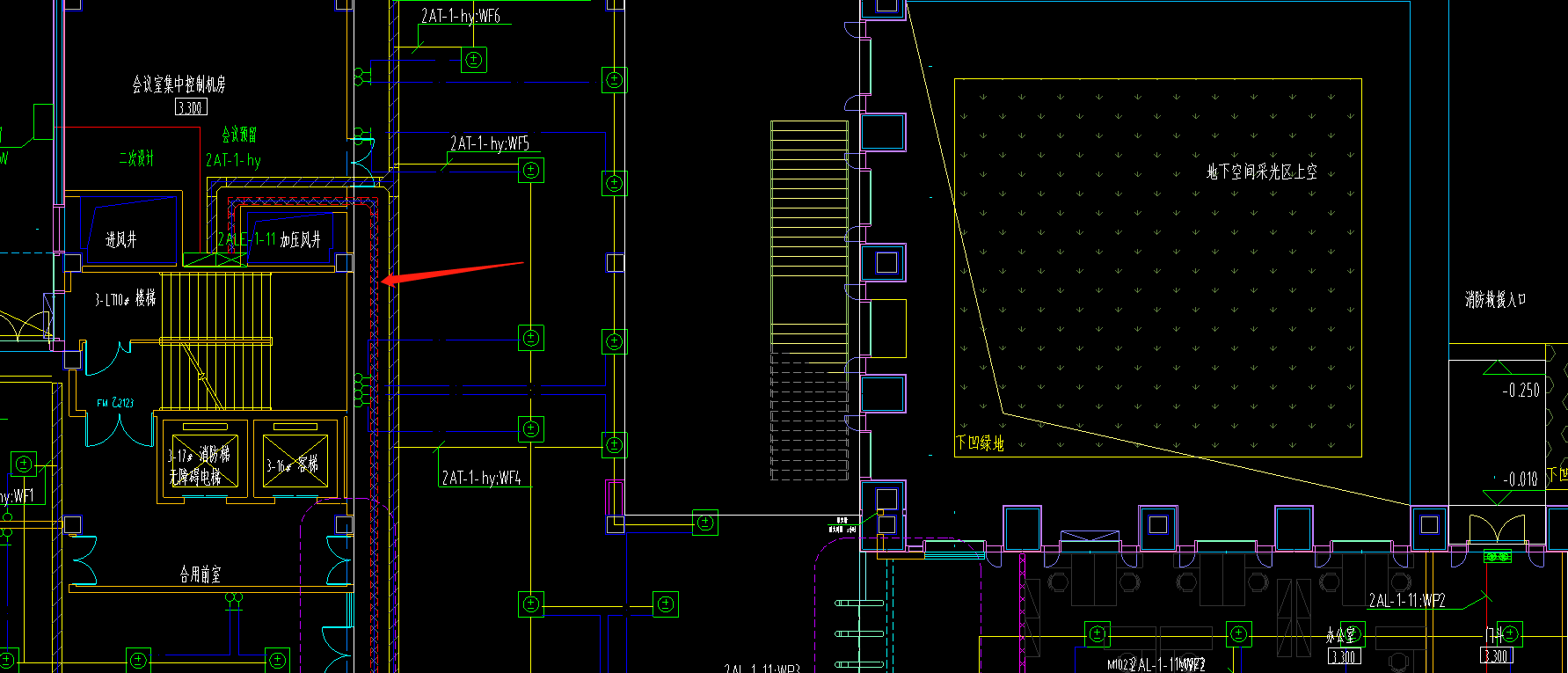Select the 3-16# 客梯 elevator label
This screenshot has width=1568, height=673.
click(293, 465)
